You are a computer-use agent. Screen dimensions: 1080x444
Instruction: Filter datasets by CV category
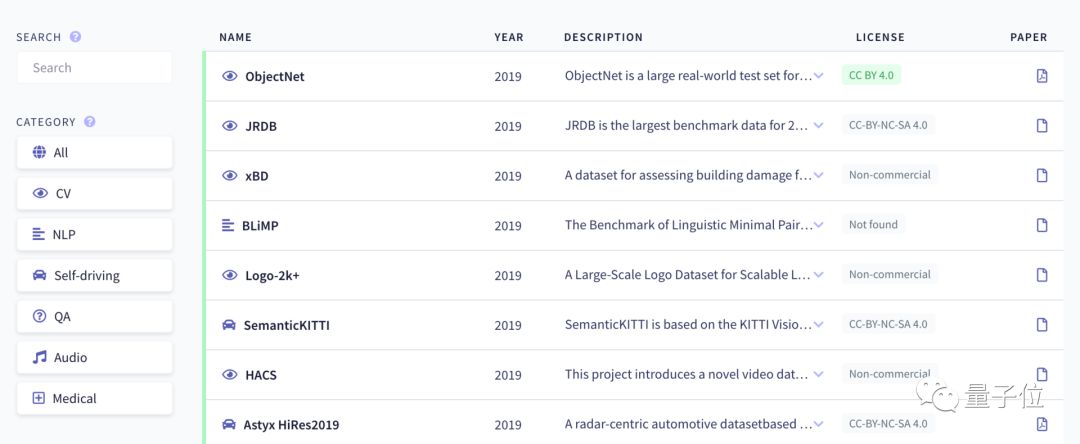pos(94,194)
